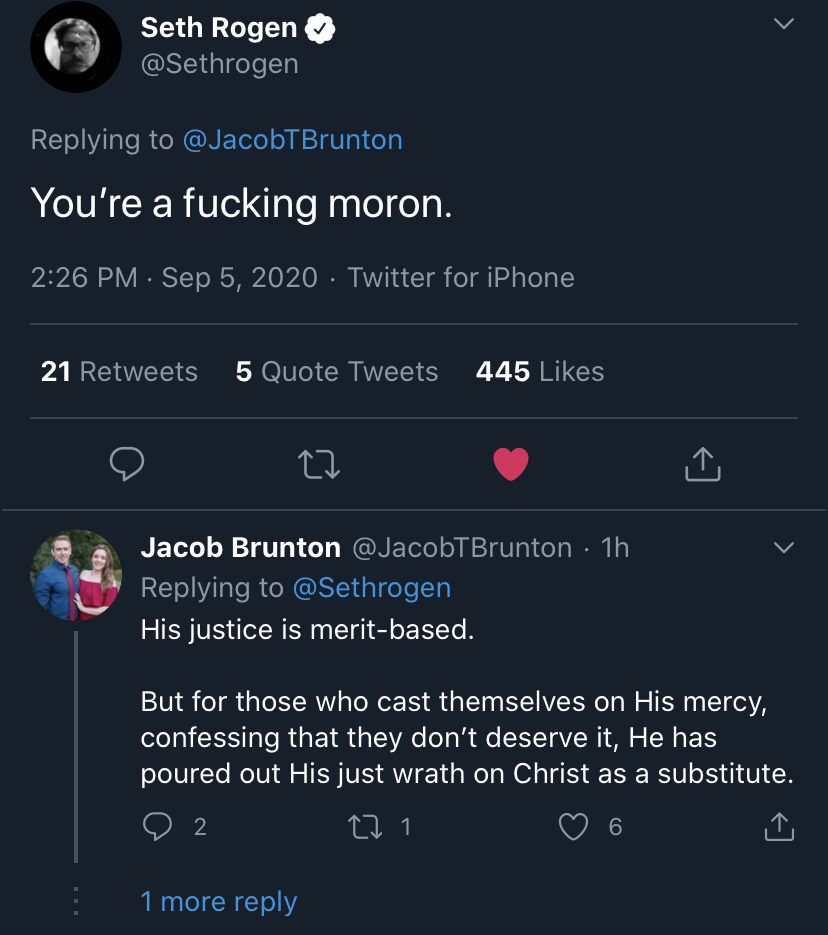Open the 5 Quote Tweets list
This screenshot has width=828, height=935.
[x=337, y=372]
